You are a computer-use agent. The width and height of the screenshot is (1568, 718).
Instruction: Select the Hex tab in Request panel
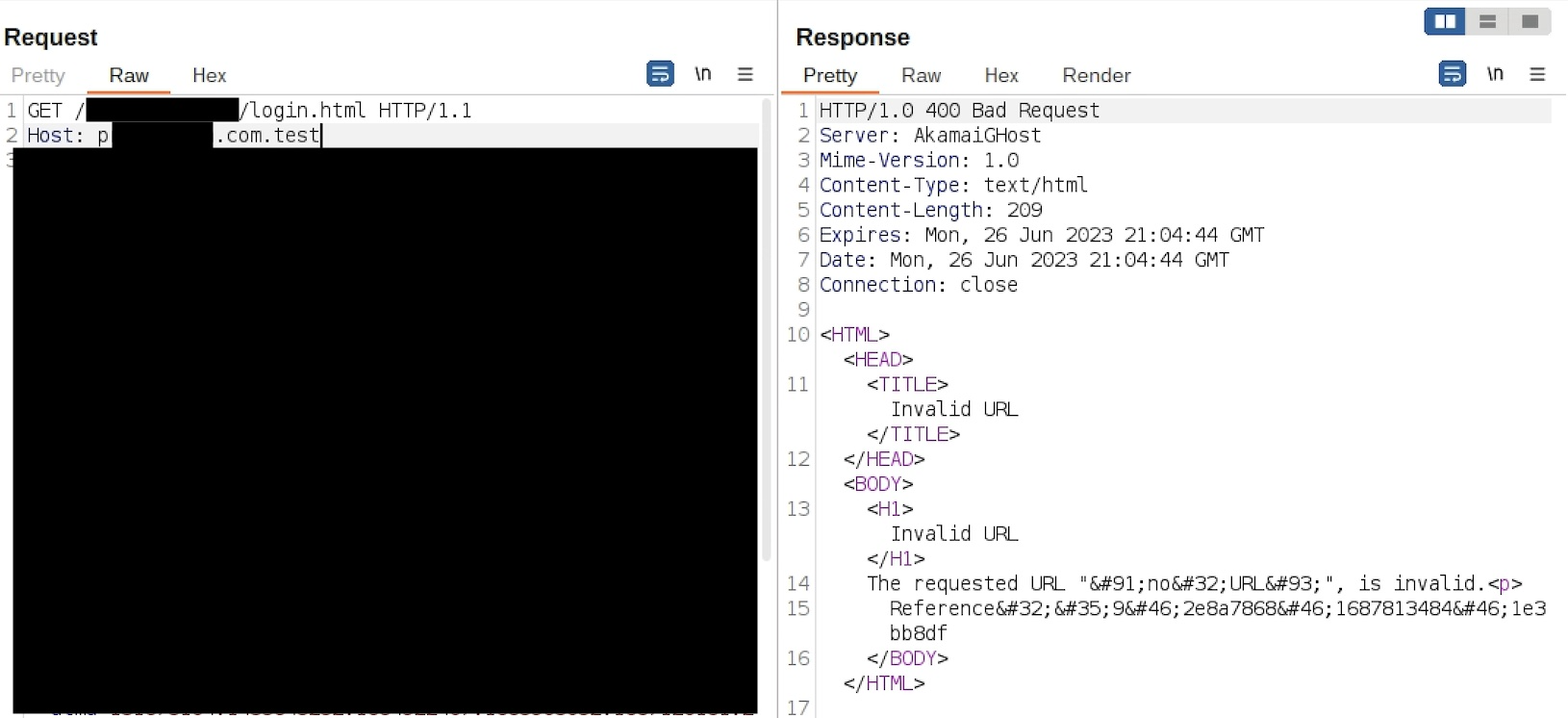[209, 75]
